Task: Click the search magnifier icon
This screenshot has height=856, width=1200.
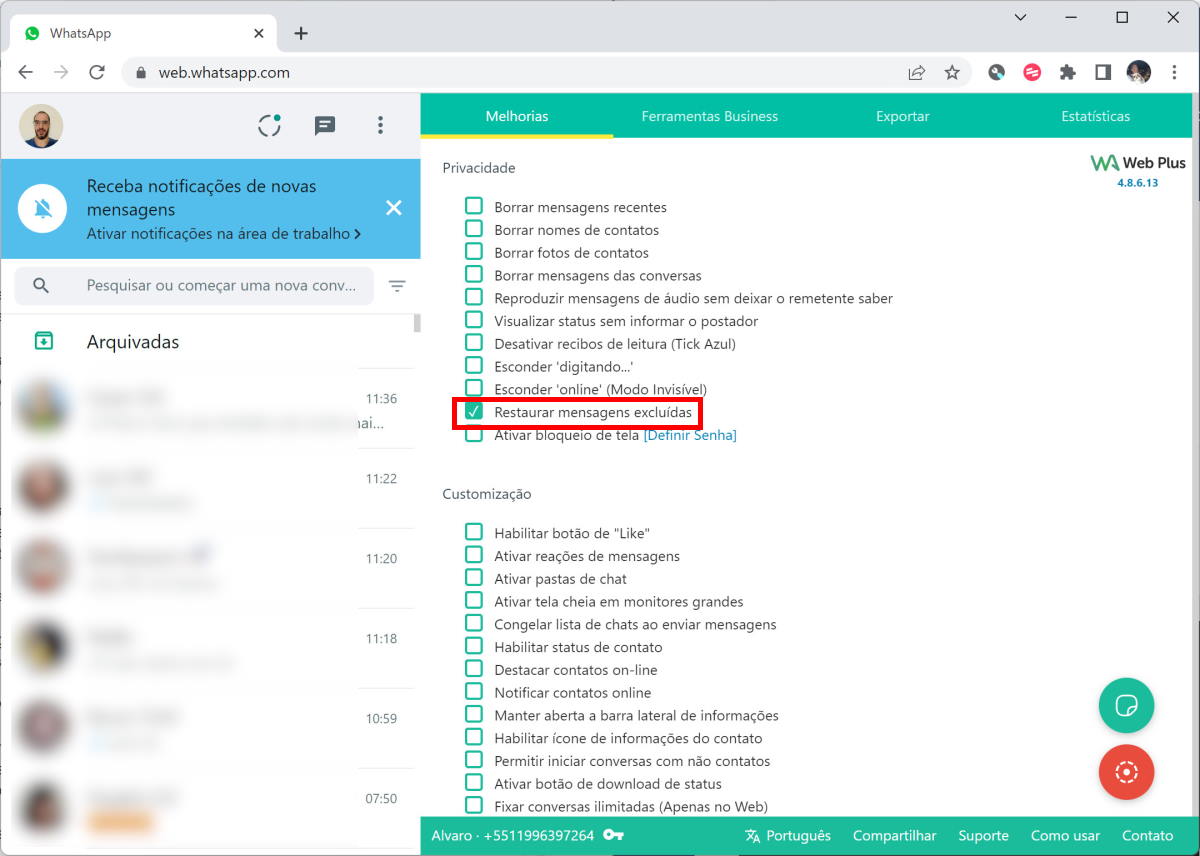Action: pyautogui.click(x=41, y=285)
